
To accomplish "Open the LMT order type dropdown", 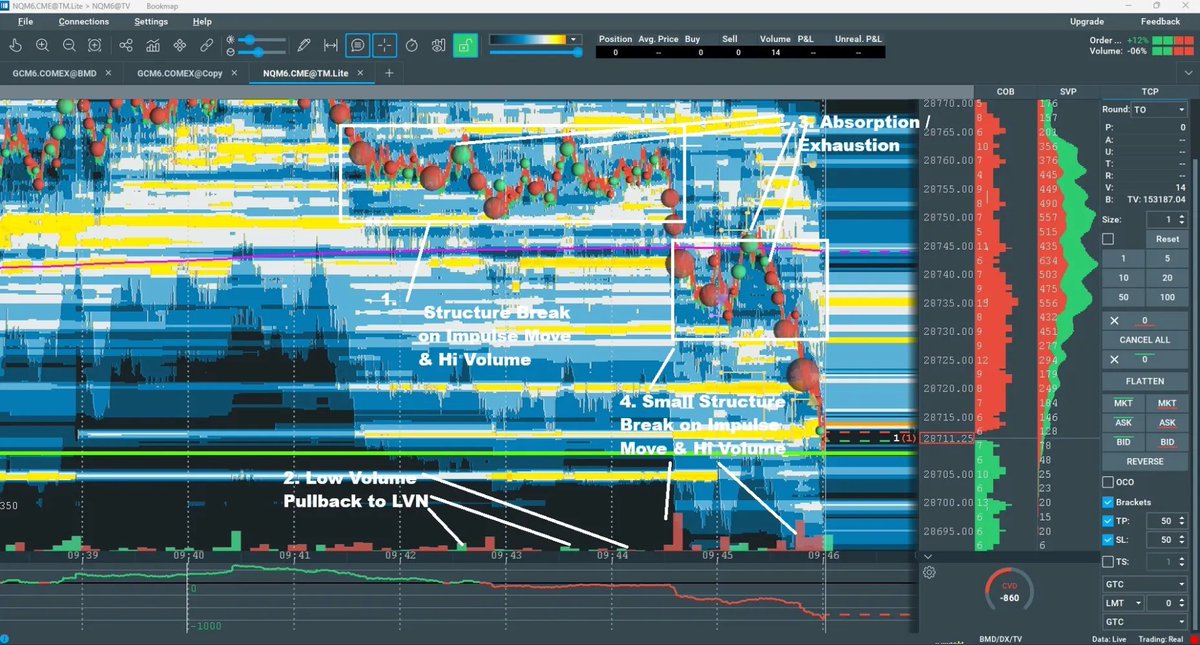I will click(x=1122, y=603).
